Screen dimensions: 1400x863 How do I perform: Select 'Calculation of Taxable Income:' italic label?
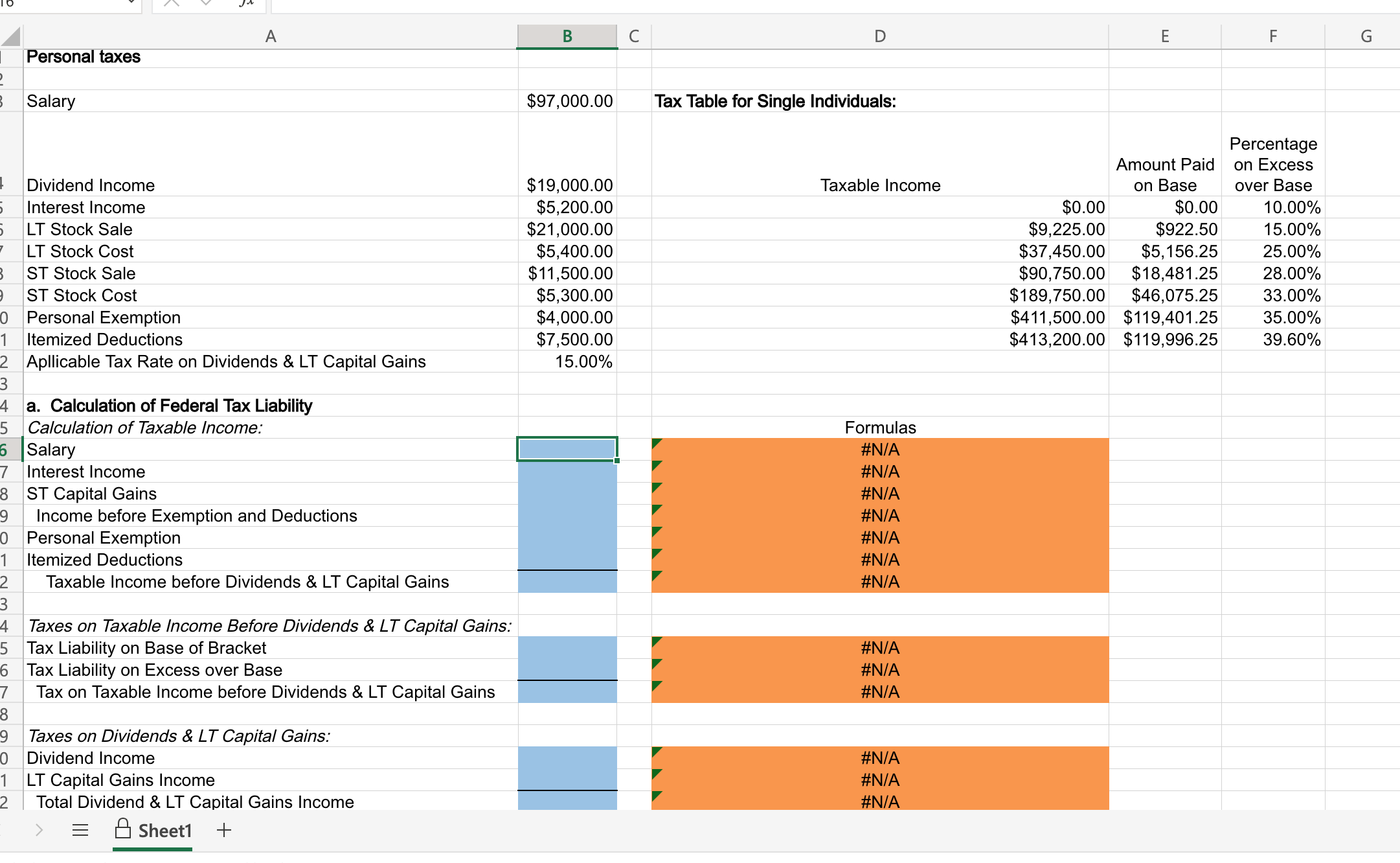pos(144,428)
